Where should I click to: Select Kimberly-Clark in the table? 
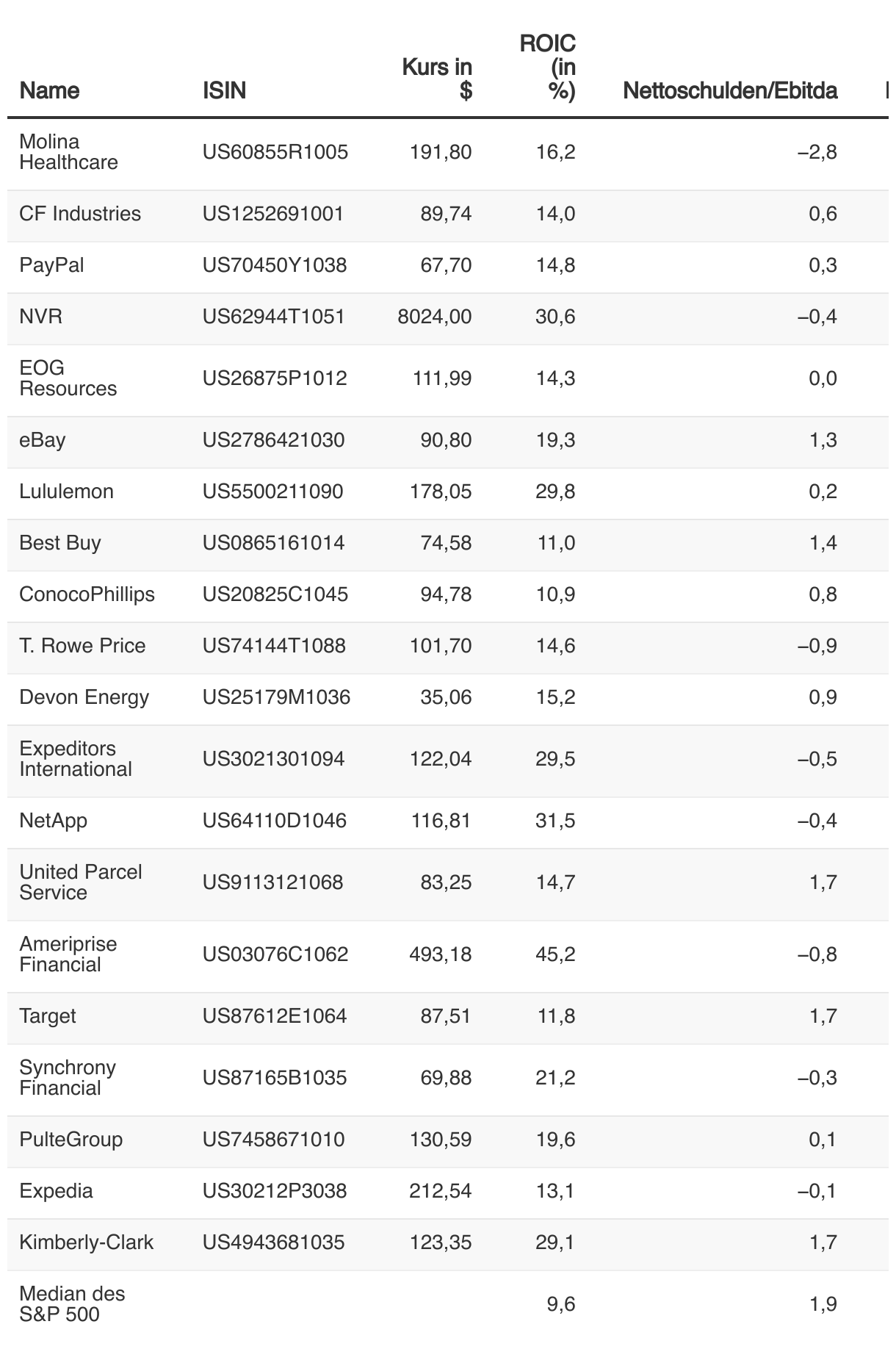tap(86, 1242)
